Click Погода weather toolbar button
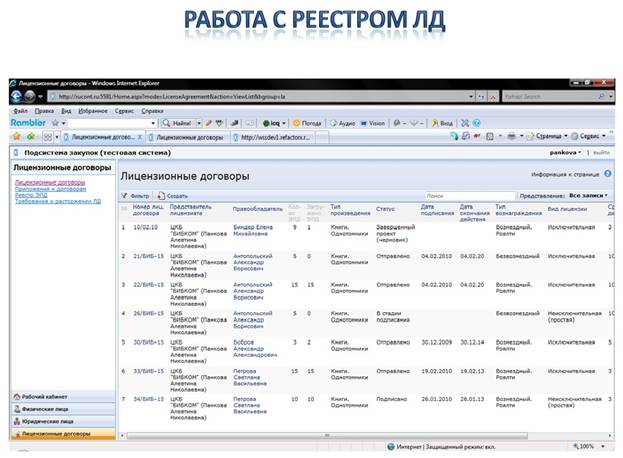623x458 pixels. click(x=305, y=122)
